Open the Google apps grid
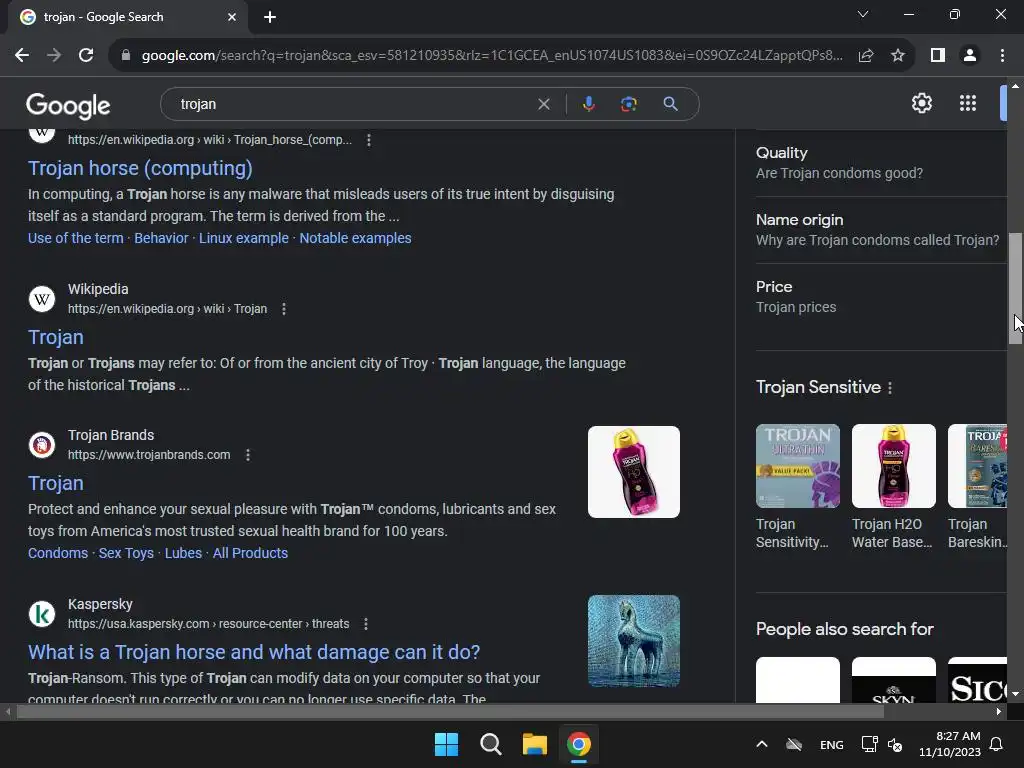 [x=968, y=103]
